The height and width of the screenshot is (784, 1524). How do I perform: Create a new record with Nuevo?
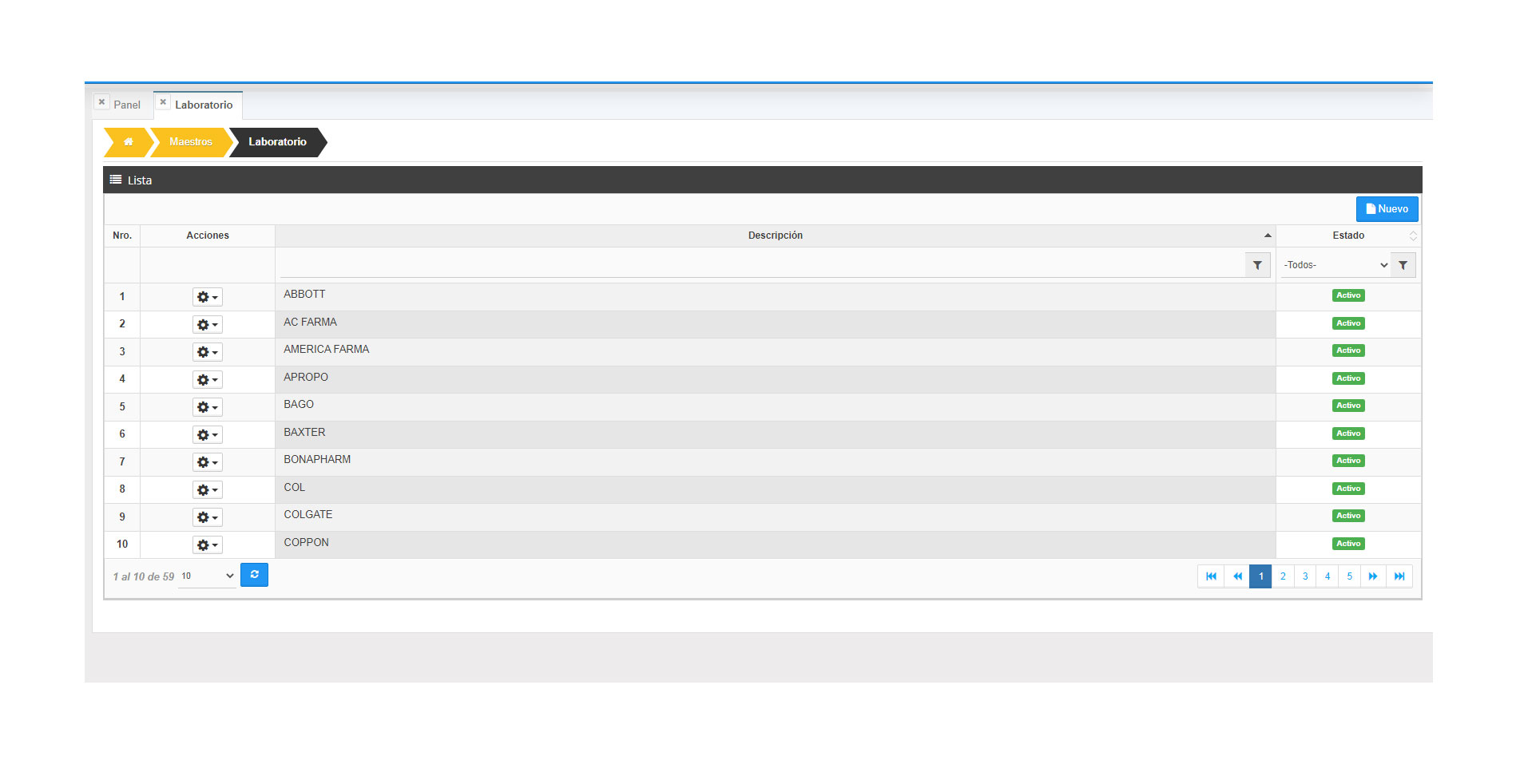click(1387, 209)
